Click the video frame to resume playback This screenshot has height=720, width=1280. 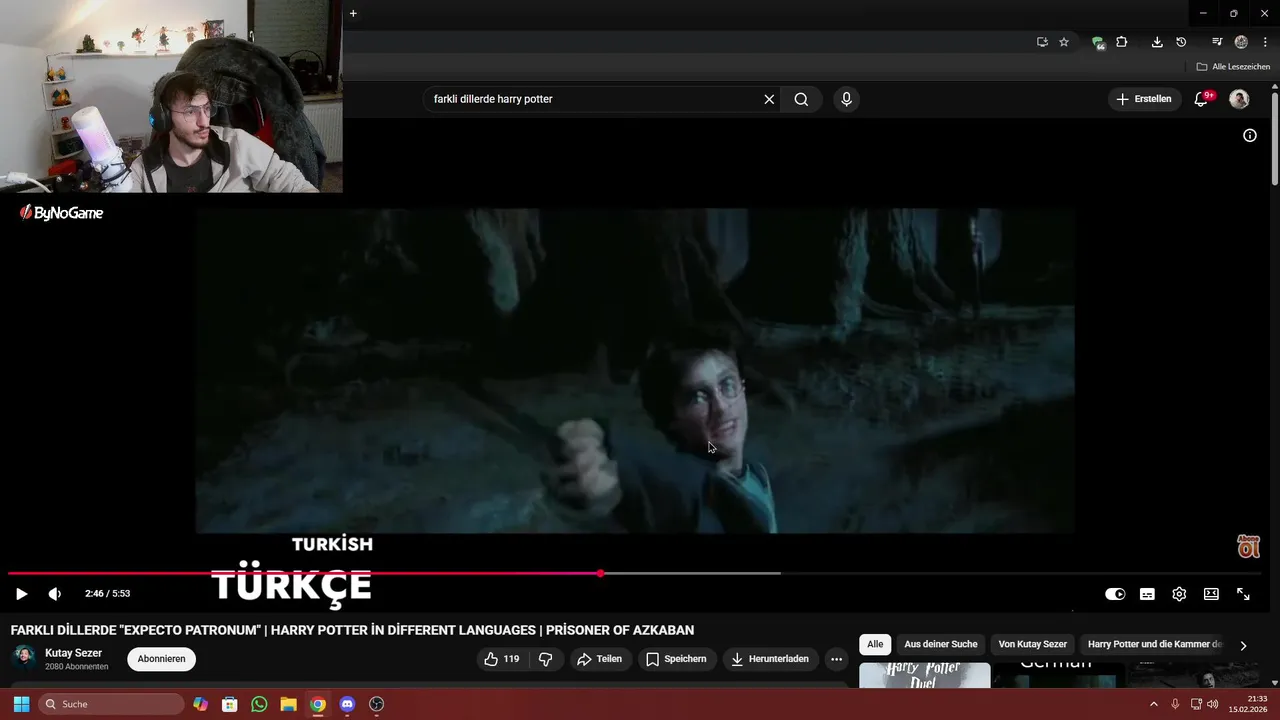[x=635, y=370]
